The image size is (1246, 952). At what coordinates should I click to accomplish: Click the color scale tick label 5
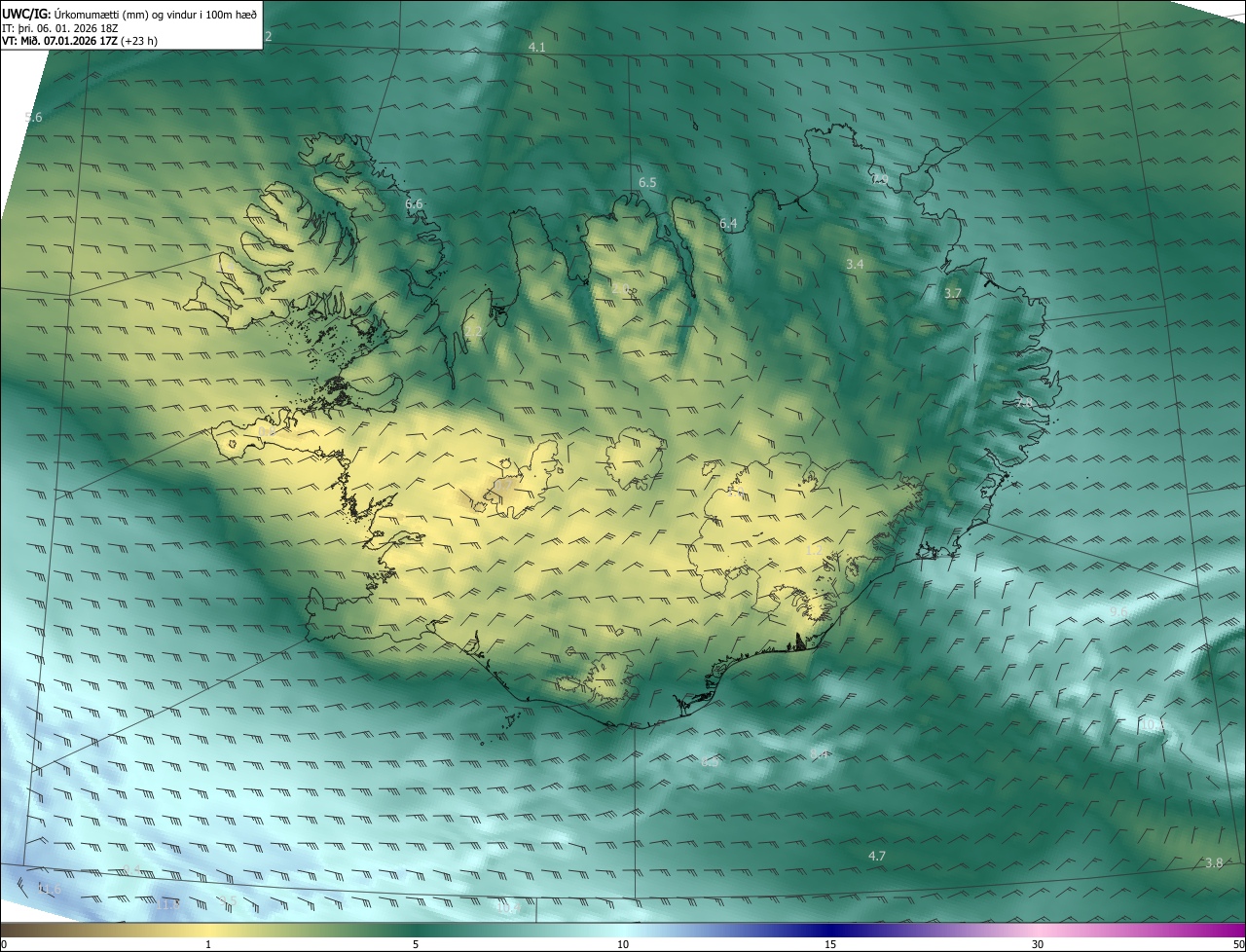click(416, 945)
